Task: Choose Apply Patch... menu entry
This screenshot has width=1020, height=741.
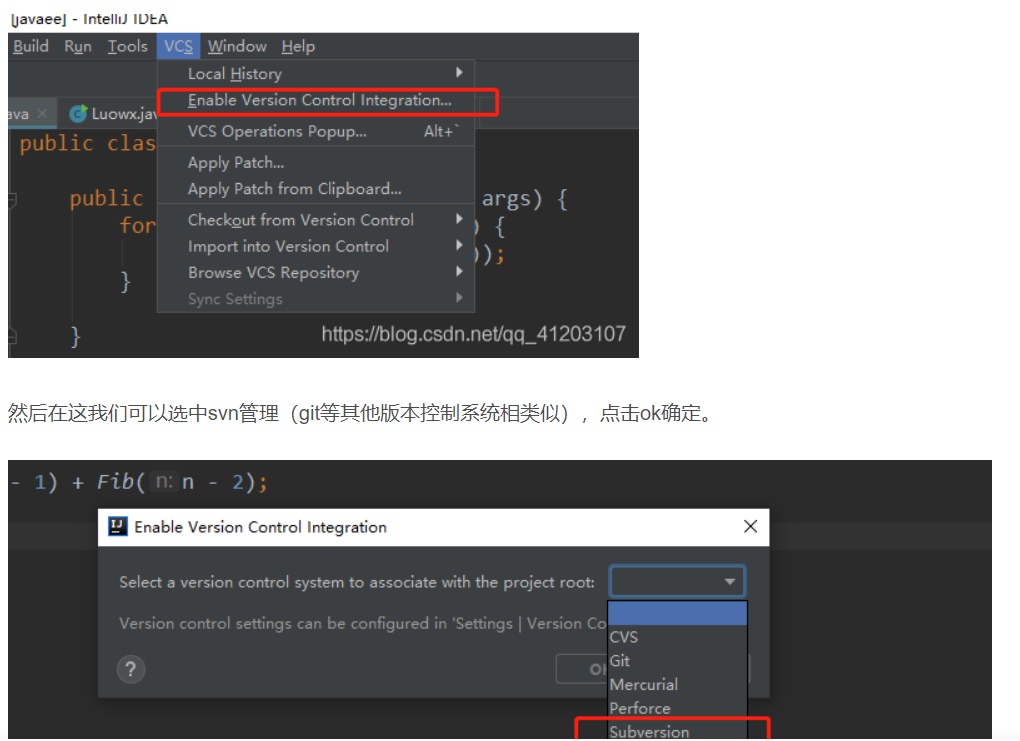Action: tap(316, 163)
